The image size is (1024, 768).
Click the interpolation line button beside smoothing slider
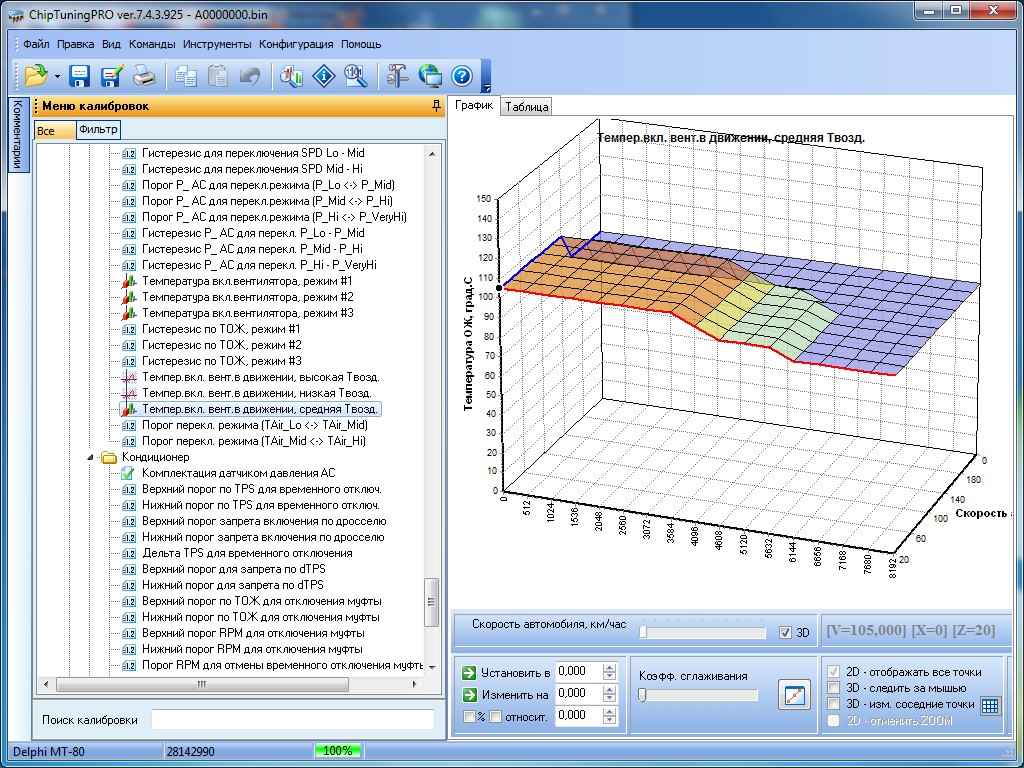point(794,695)
